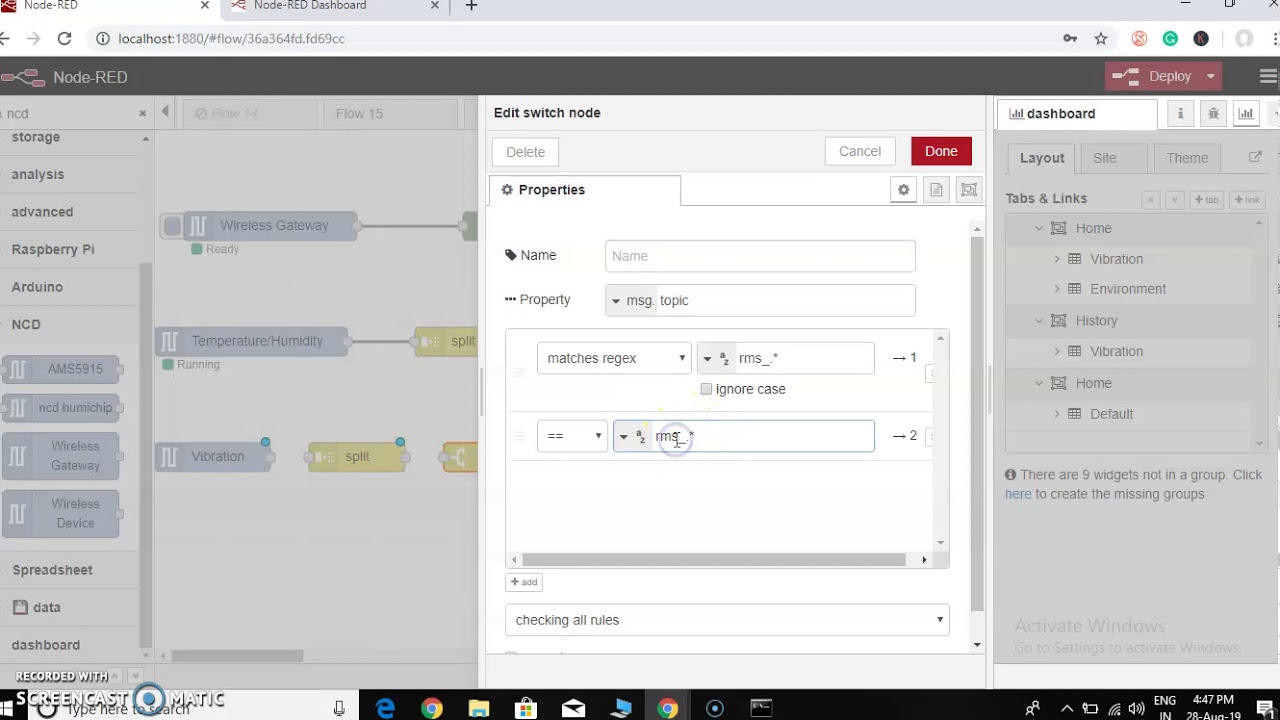Select the ncd humichip palette node
Screen dimensions: 1280x720
coord(62,408)
